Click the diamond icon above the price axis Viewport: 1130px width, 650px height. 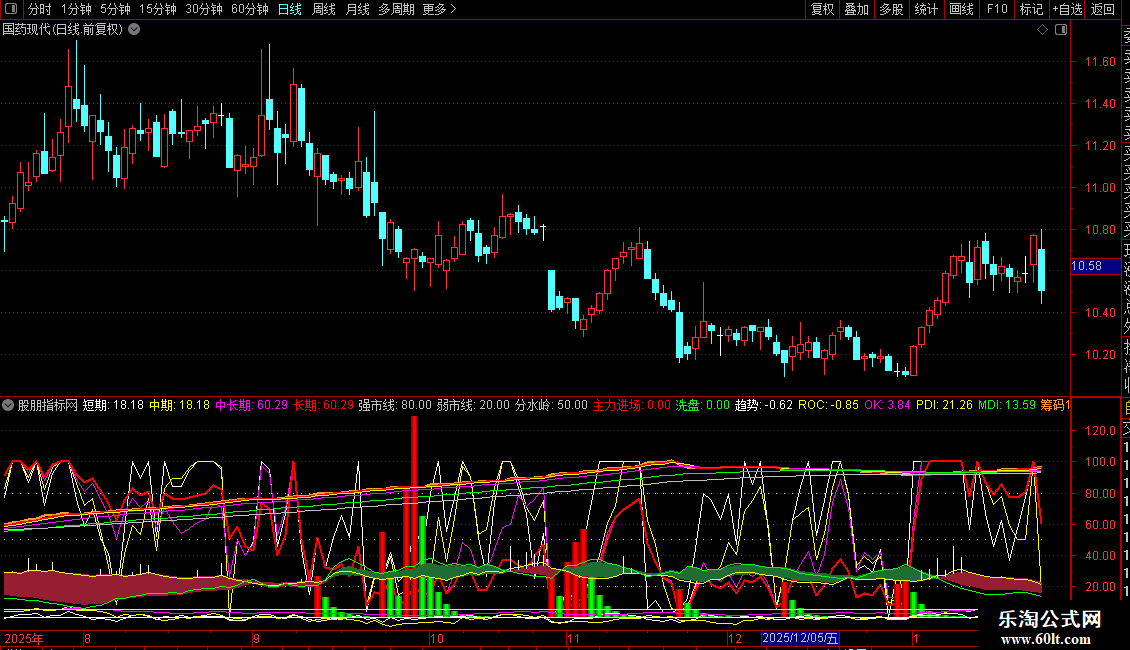[1043, 30]
